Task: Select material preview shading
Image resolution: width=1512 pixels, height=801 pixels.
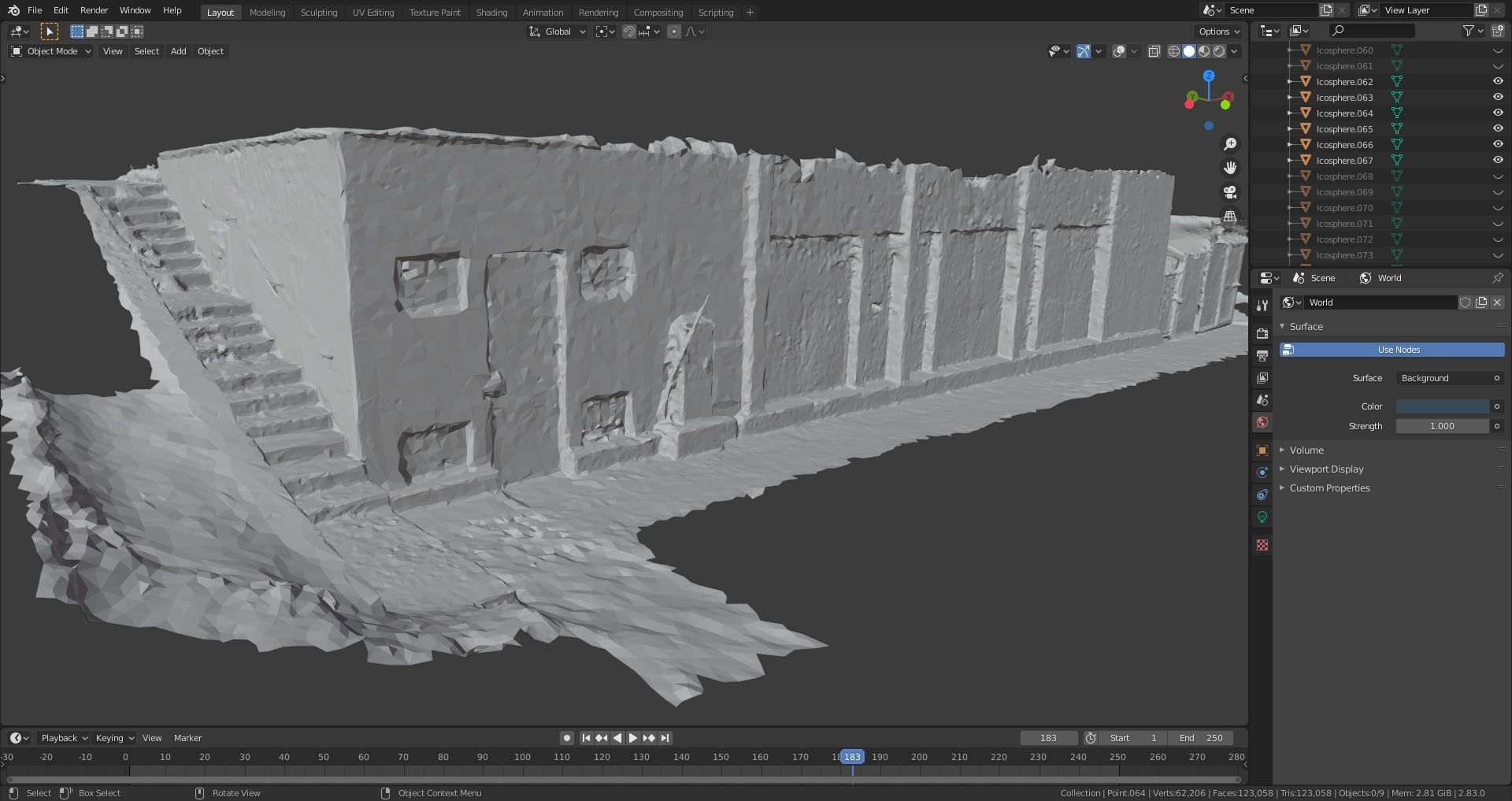Action: click(1203, 51)
